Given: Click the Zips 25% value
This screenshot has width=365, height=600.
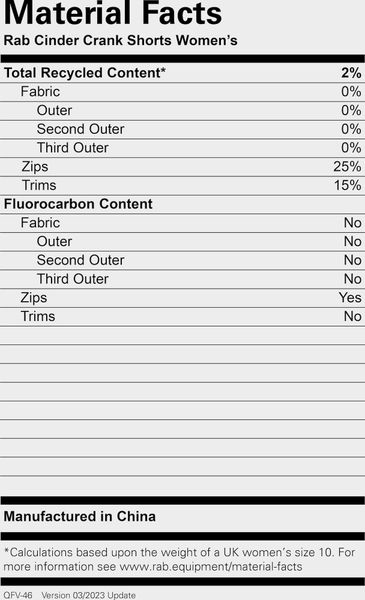Looking at the screenshot, I should tap(347, 166).
